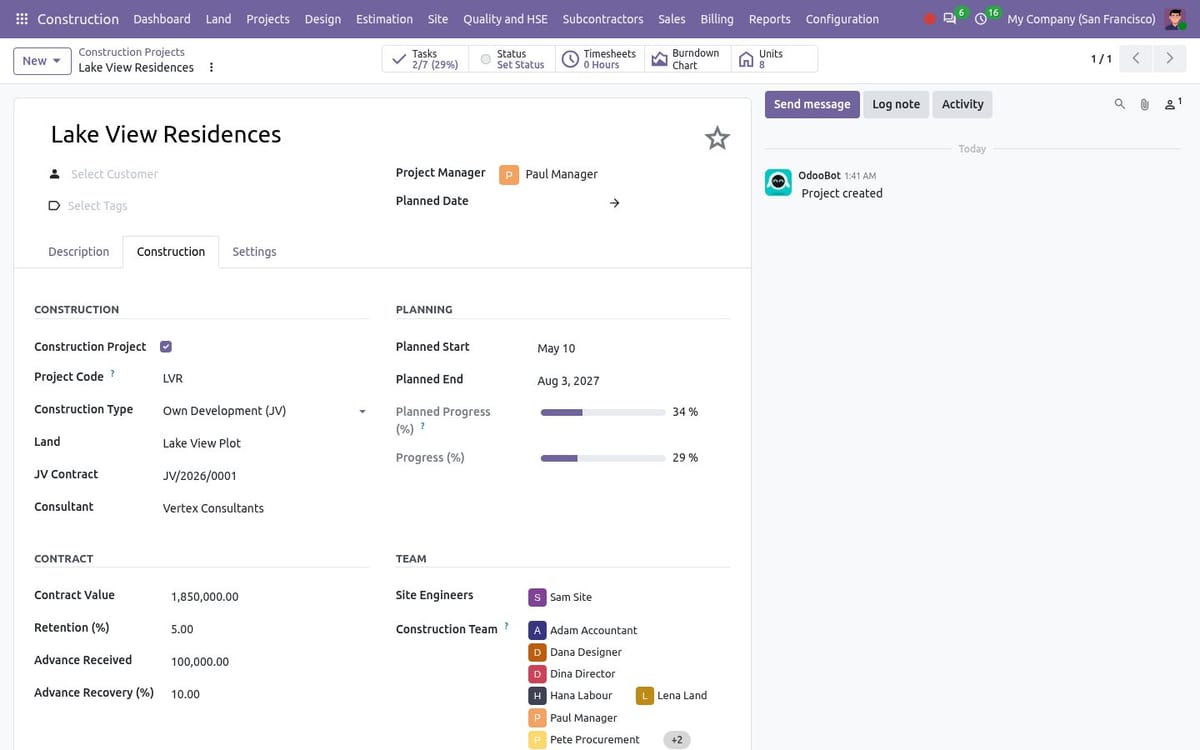Click the Construction Team help question mark

point(506,626)
